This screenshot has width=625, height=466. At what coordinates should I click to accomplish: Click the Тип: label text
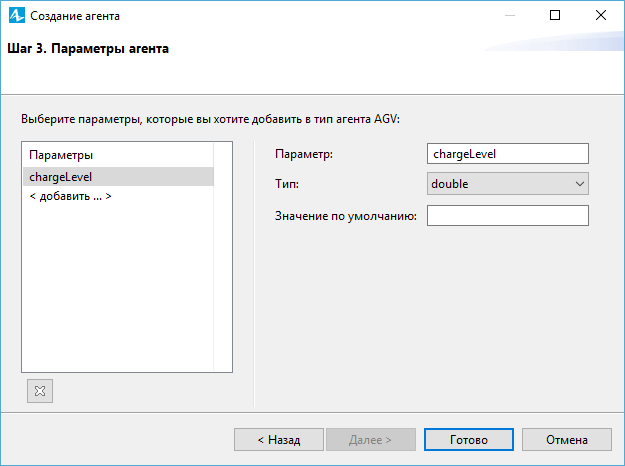287,184
